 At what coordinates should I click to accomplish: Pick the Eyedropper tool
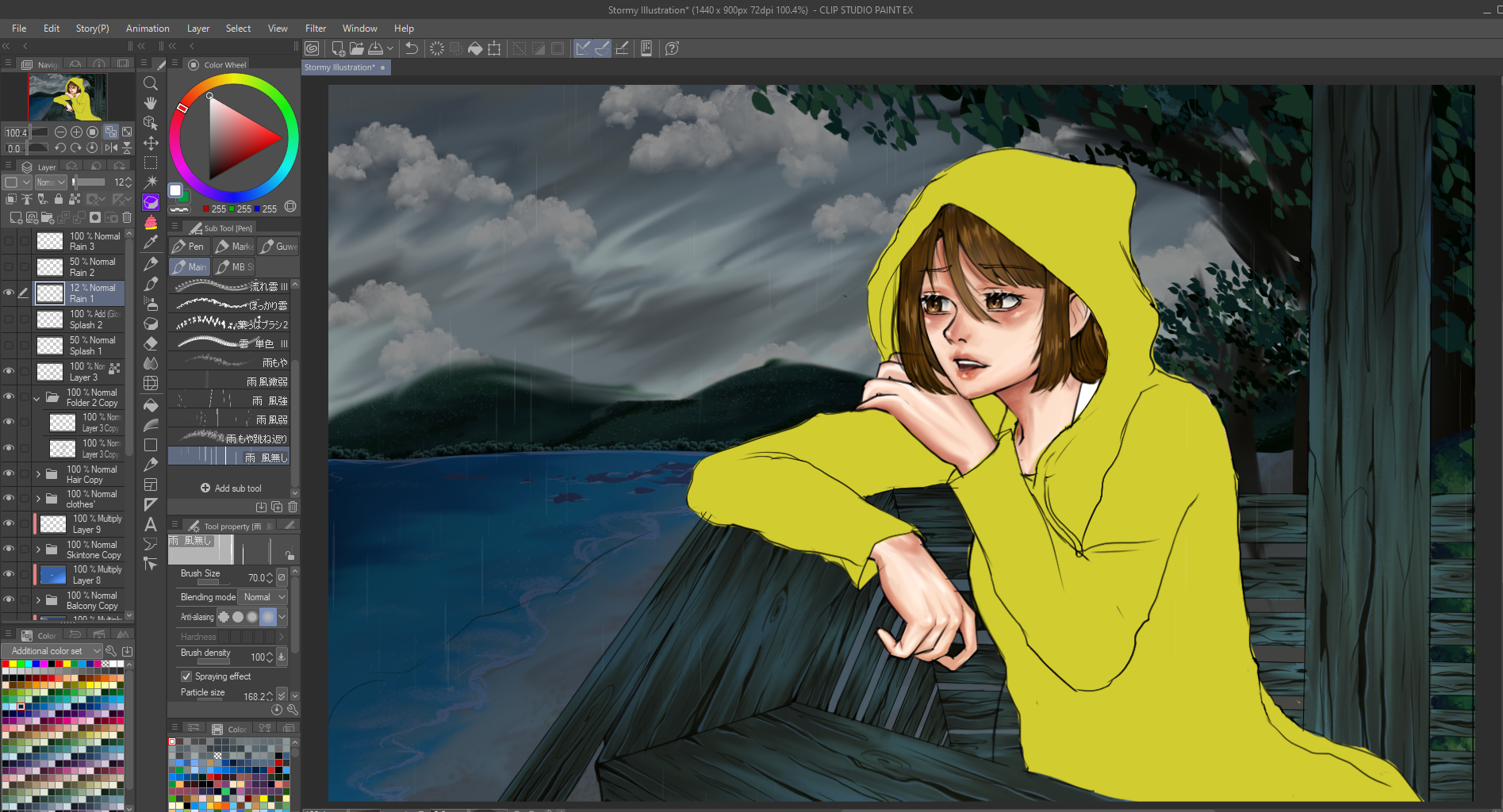pos(151,243)
